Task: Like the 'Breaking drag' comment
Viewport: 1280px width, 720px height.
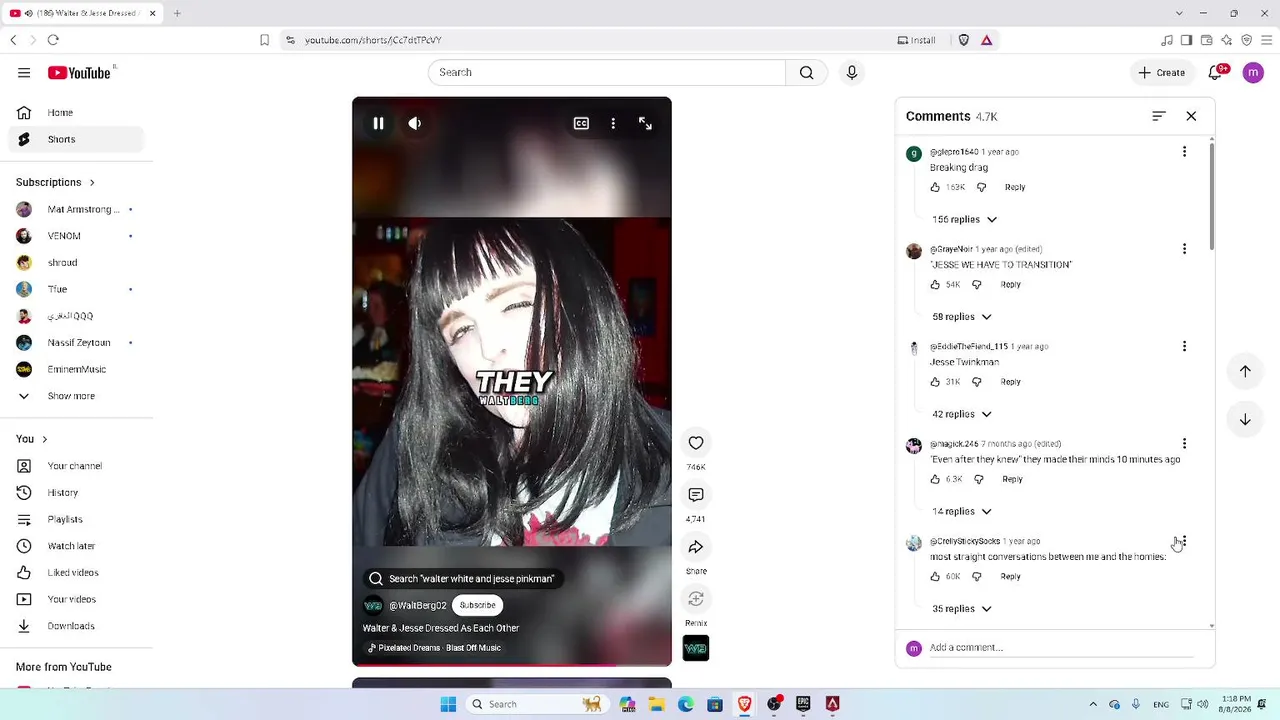Action: [x=936, y=187]
